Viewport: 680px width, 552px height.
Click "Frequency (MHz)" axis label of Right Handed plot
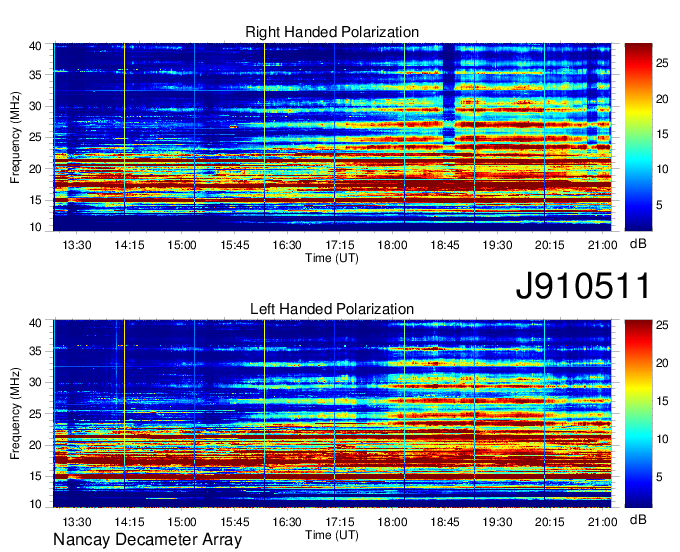point(15,137)
